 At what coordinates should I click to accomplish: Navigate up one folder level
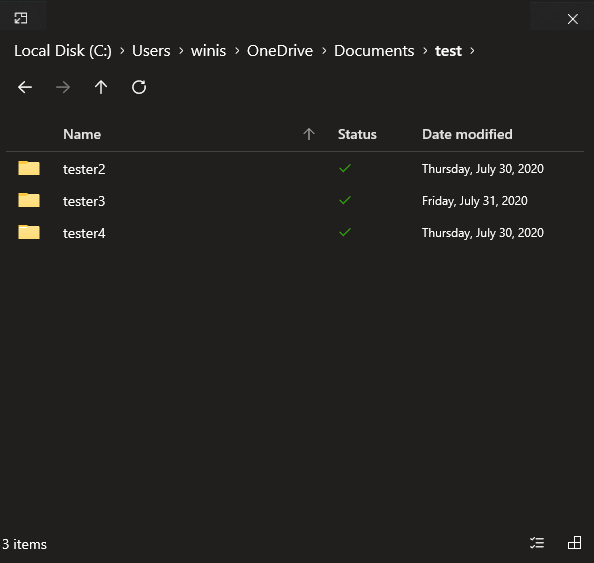[101, 87]
